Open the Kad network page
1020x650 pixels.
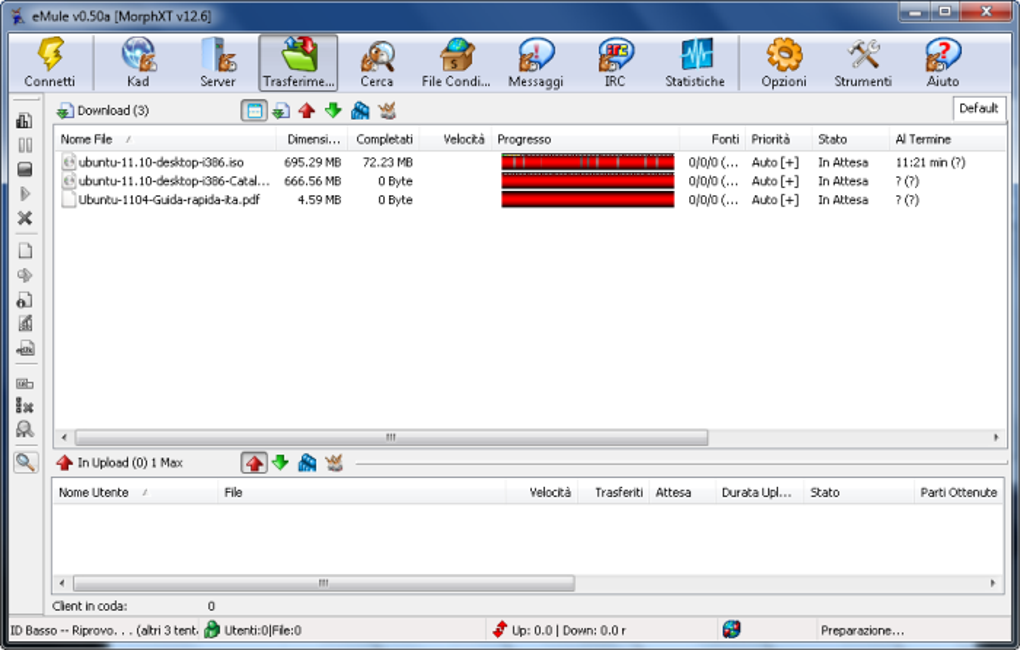coord(138,62)
